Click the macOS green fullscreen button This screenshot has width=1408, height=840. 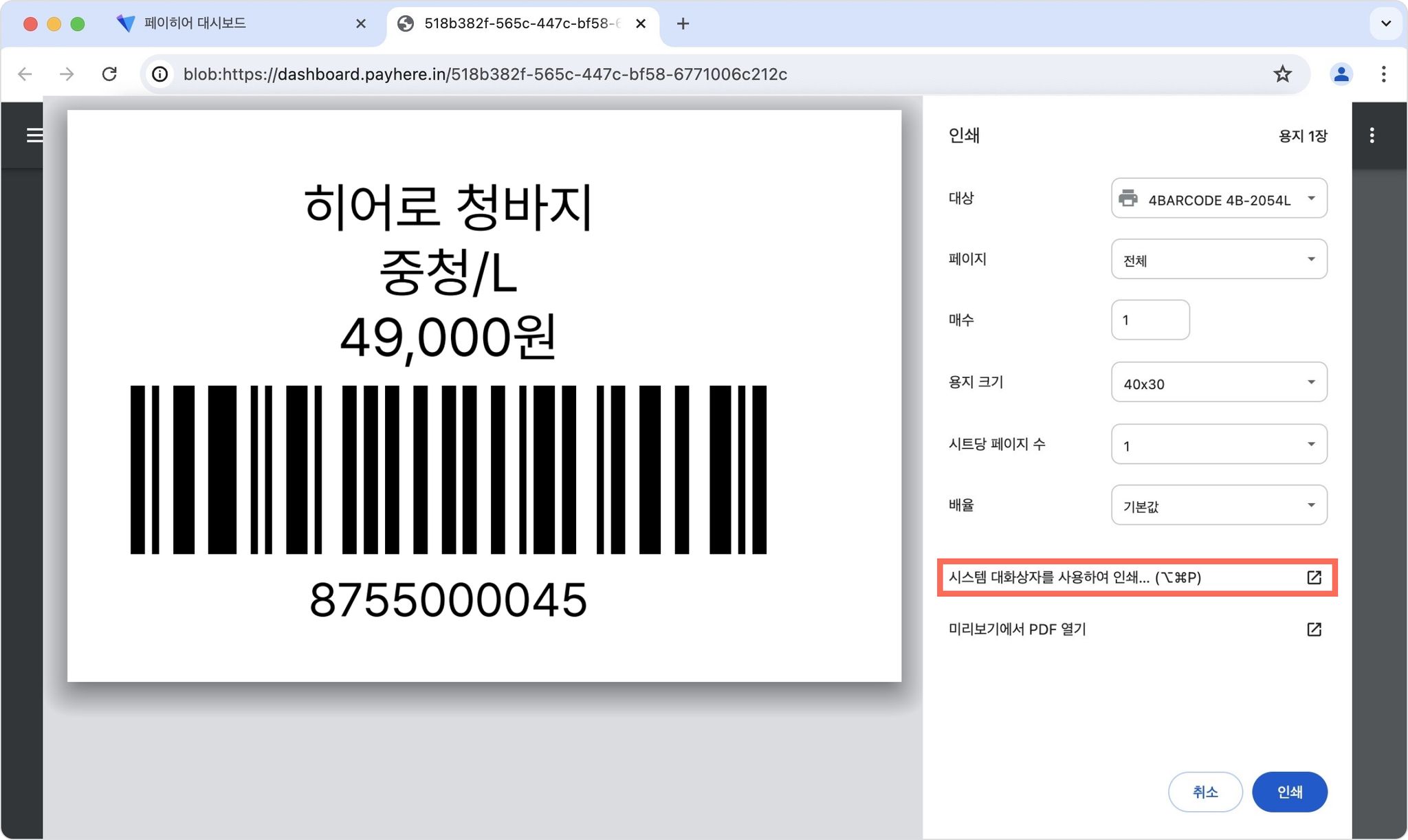[x=78, y=24]
